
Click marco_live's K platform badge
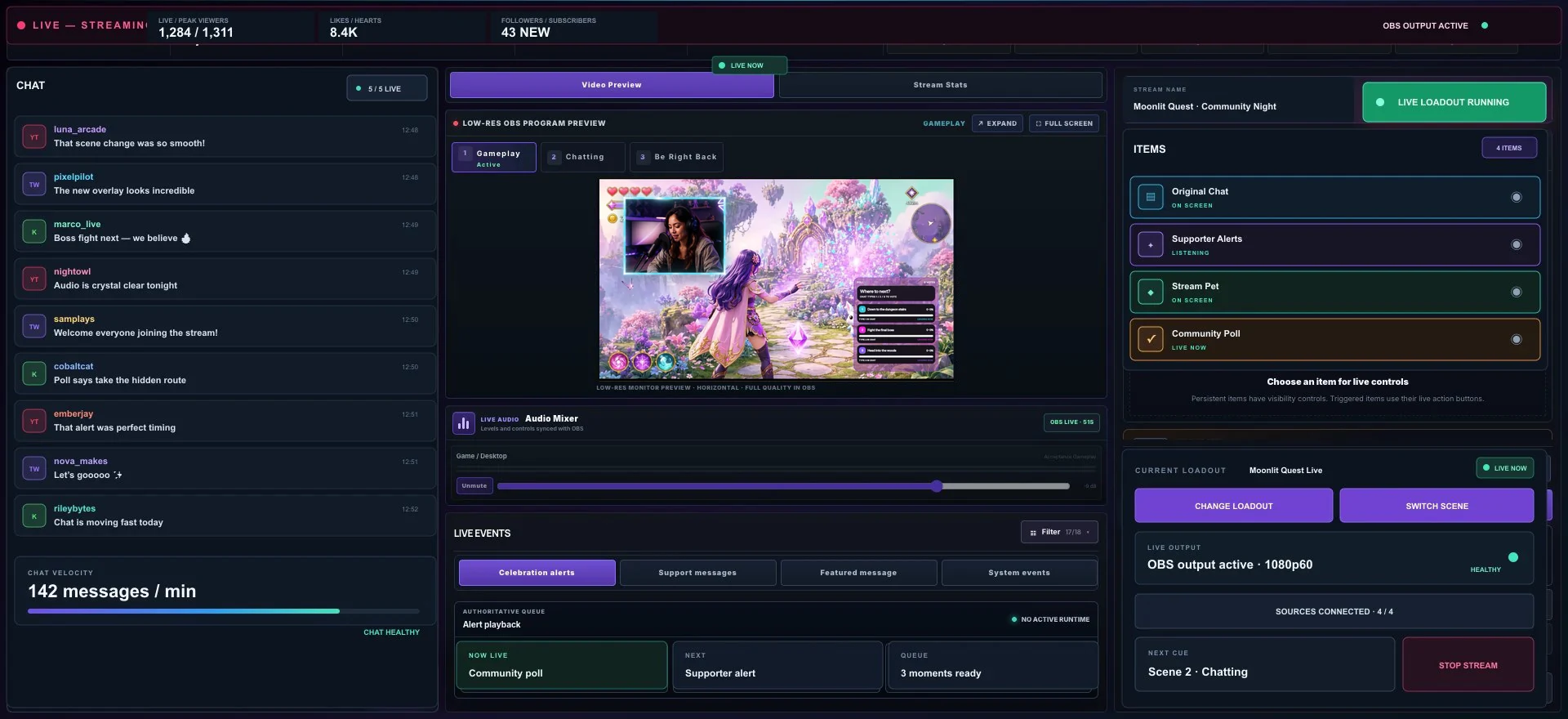pyautogui.click(x=34, y=232)
